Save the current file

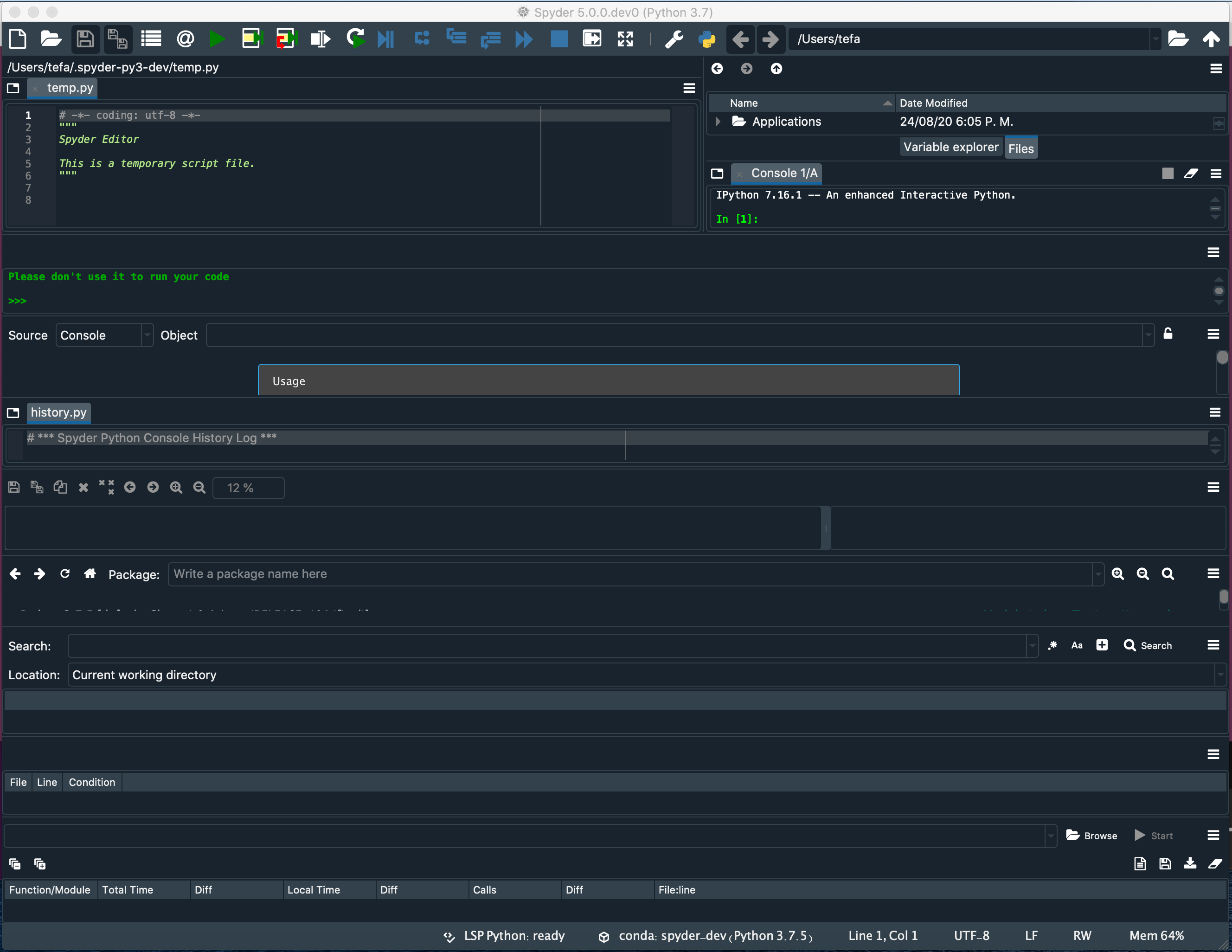[85, 39]
